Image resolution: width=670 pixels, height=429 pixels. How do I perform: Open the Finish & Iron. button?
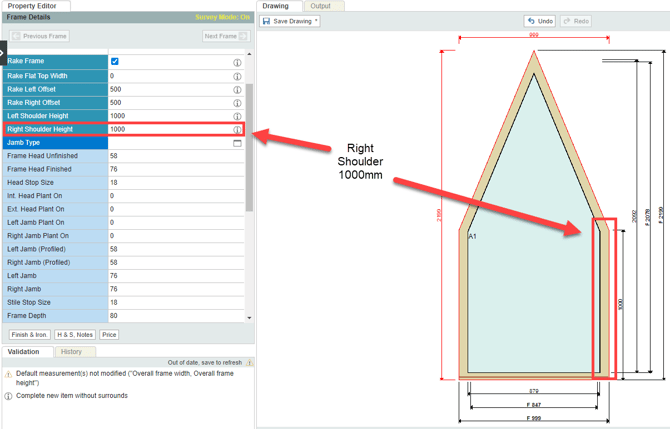(29, 335)
